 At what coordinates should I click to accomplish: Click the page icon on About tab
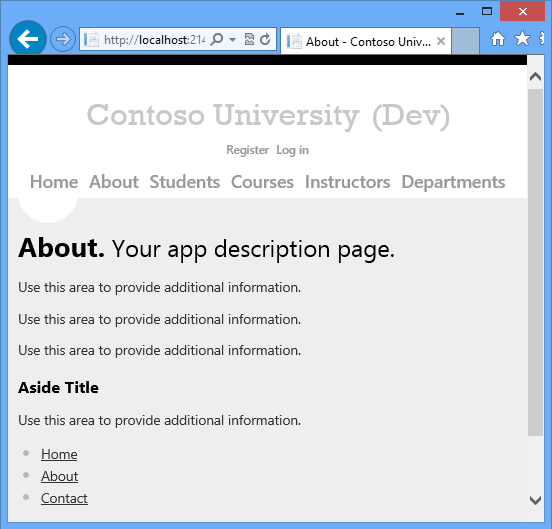(x=294, y=42)
